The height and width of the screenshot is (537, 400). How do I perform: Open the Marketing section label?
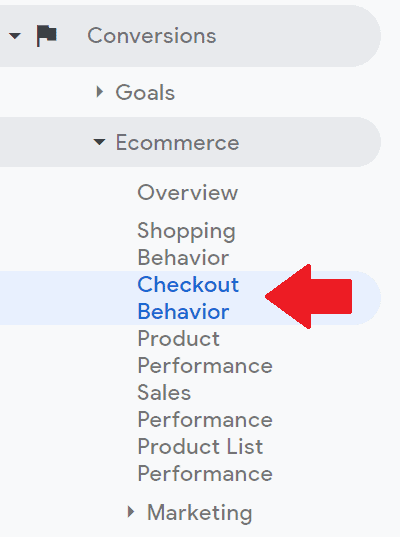click(200, 513)
